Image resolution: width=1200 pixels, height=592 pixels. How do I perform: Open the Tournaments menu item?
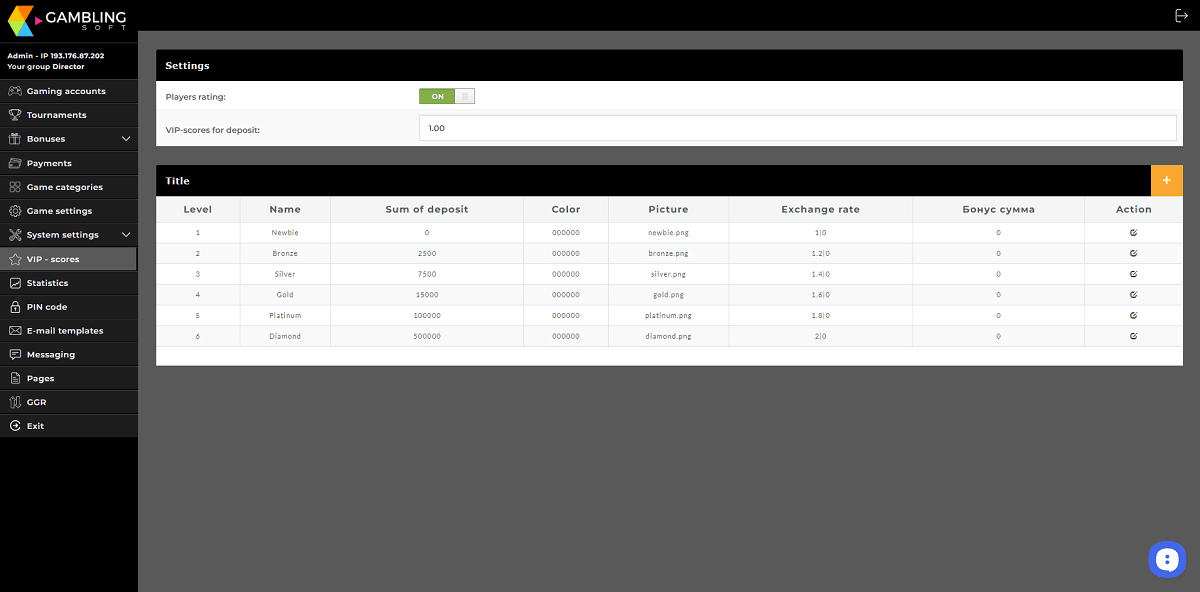pyautogui.click(x=68, y=115)
